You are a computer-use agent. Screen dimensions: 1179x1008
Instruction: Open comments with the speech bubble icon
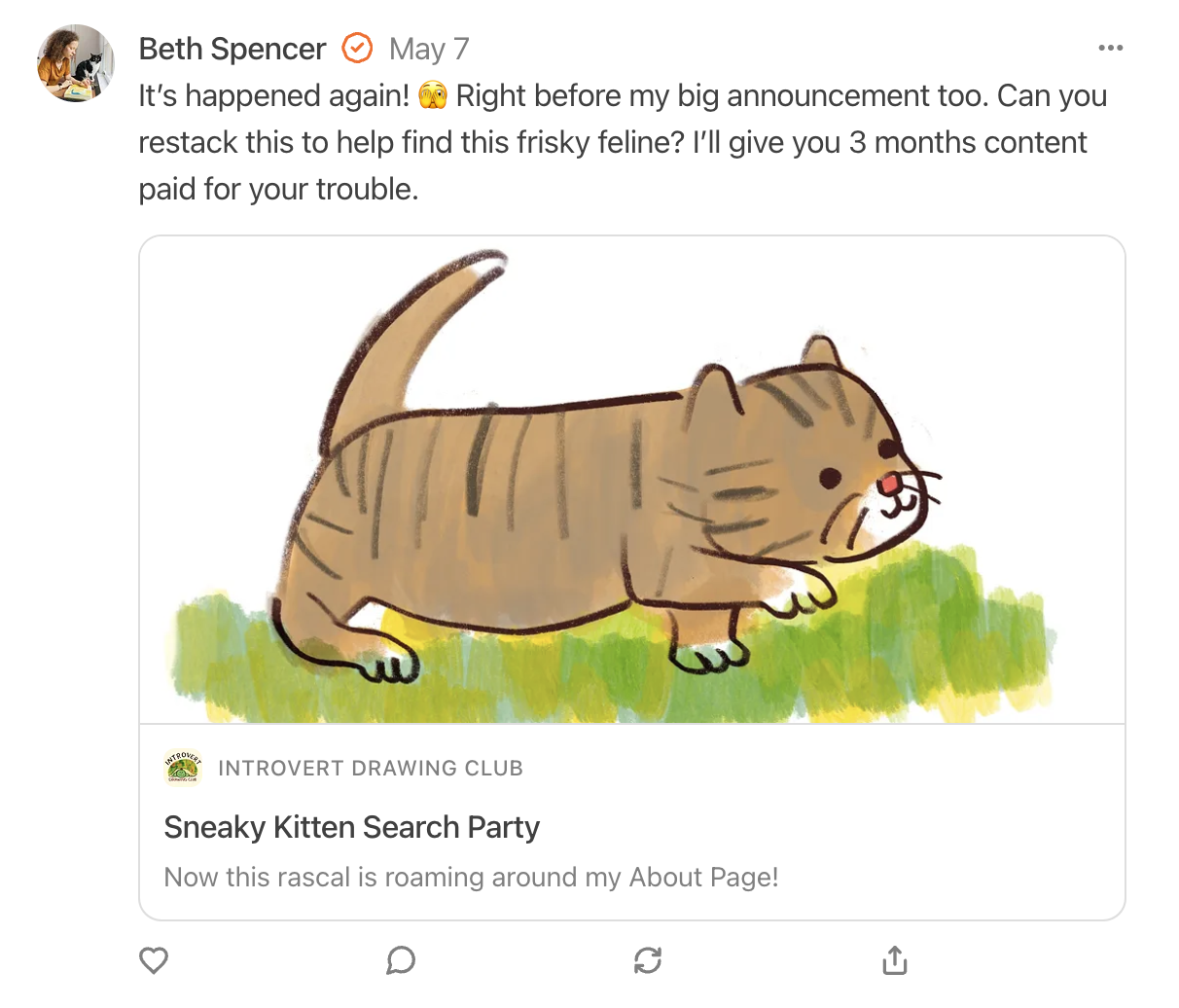pyautogui.click(x=401, y=960)
